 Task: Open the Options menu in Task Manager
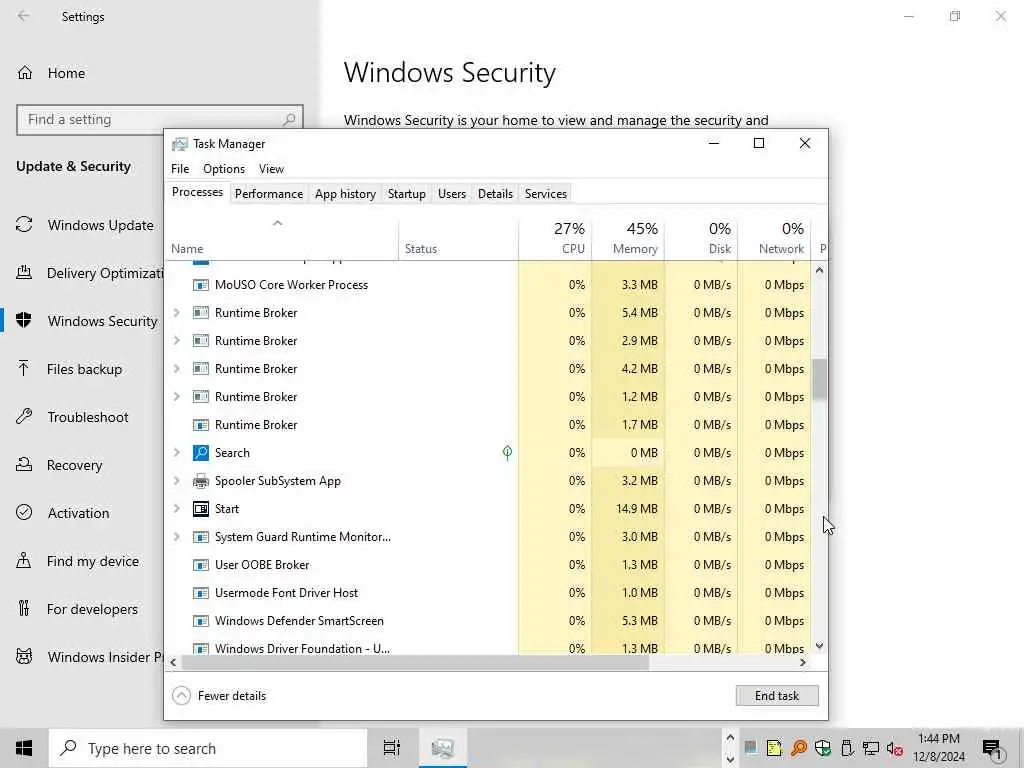pyautogui.click(x=224, y=168)
